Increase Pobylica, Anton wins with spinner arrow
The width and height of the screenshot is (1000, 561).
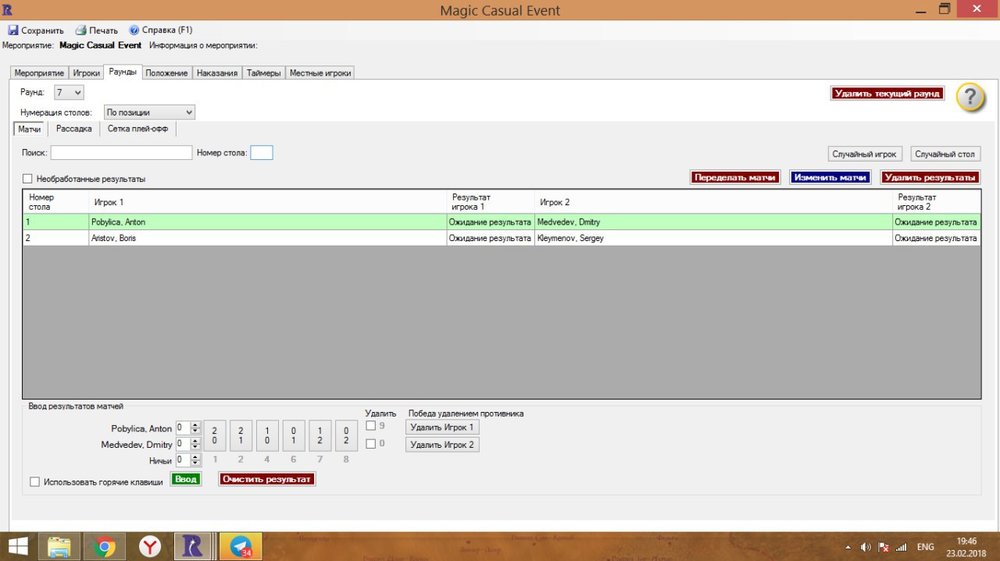(195, 425)
